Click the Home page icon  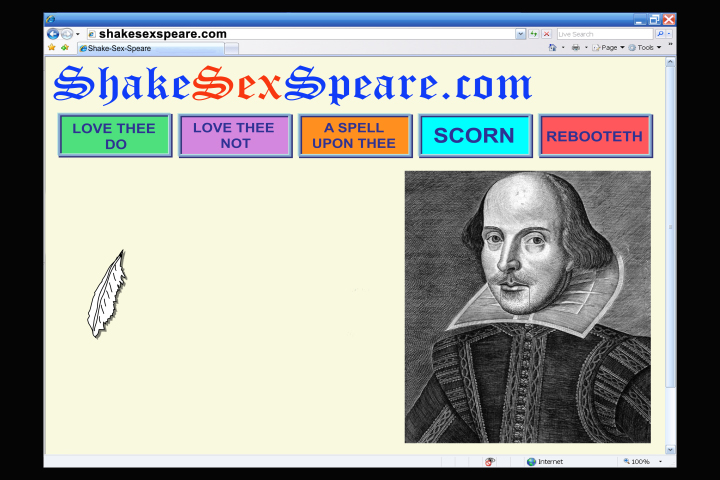(x=552, y=47)
